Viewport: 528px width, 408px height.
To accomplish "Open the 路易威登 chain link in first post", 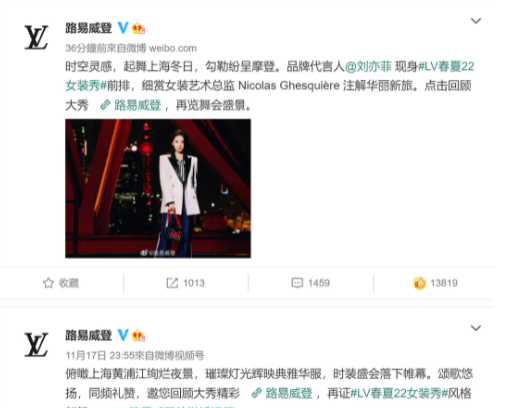I will tap(131, 105).
